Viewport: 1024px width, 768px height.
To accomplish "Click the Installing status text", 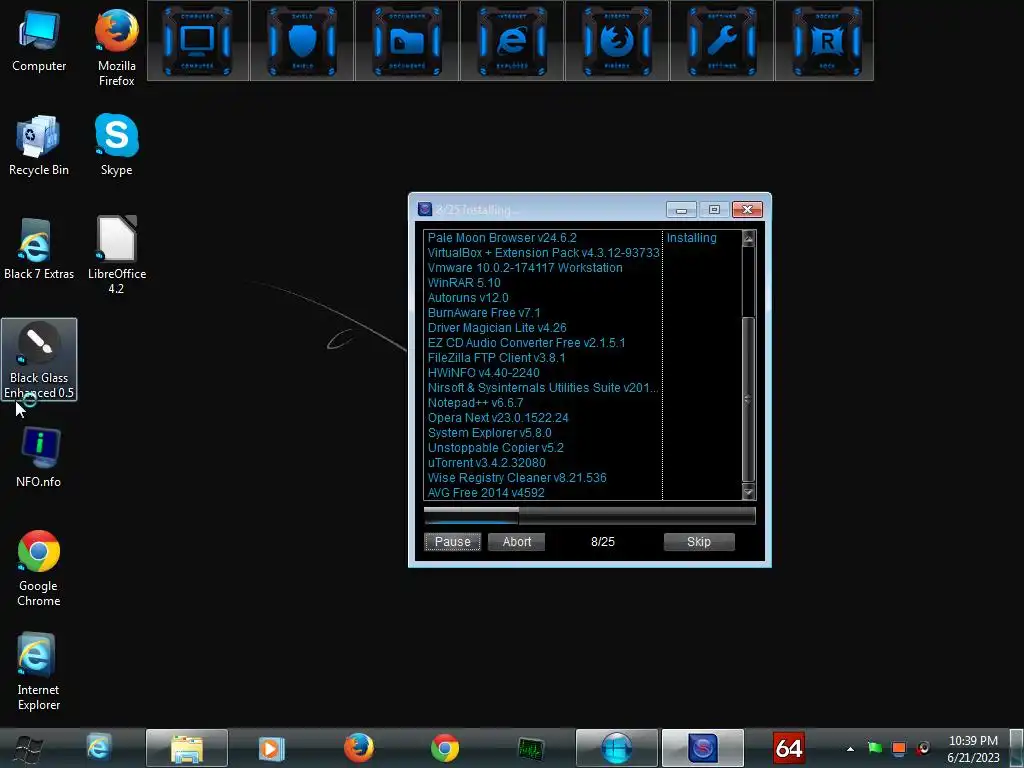I will point(692,238).
